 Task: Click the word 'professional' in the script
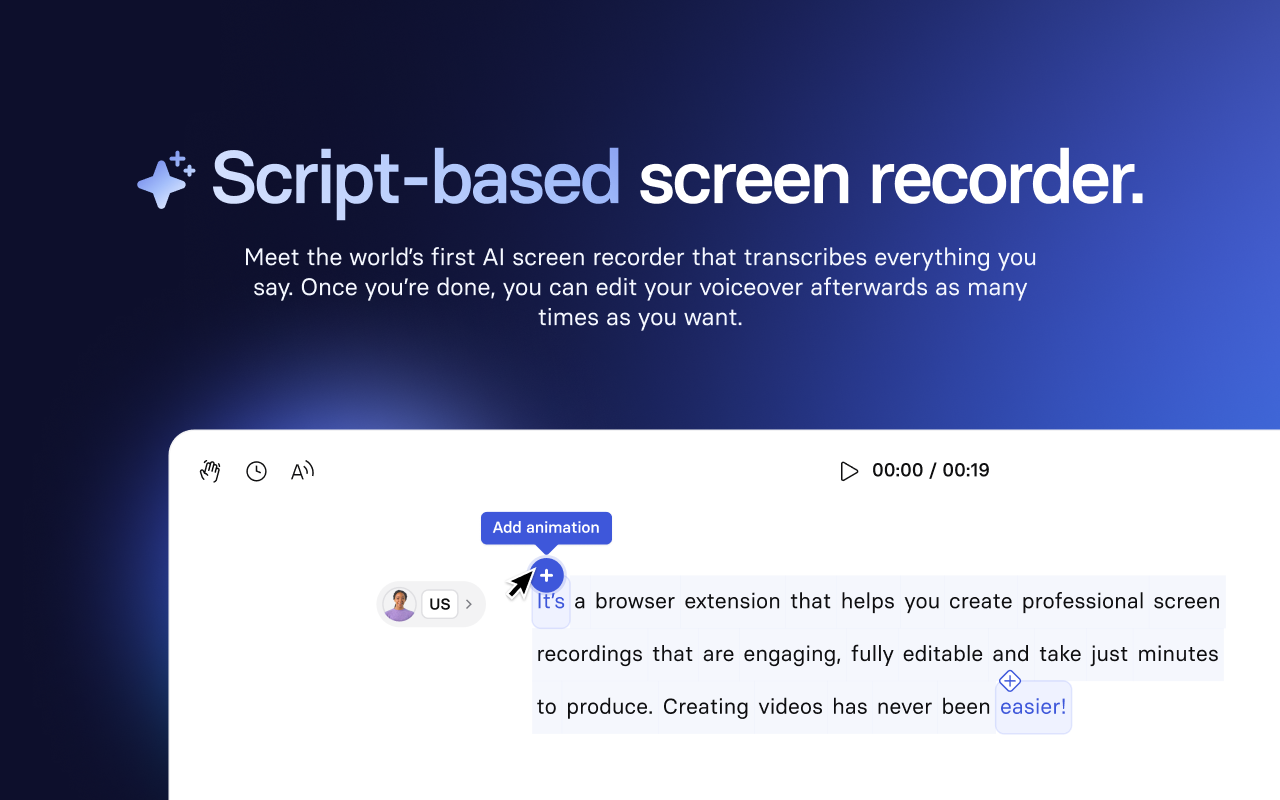(x=1083, y=601)
